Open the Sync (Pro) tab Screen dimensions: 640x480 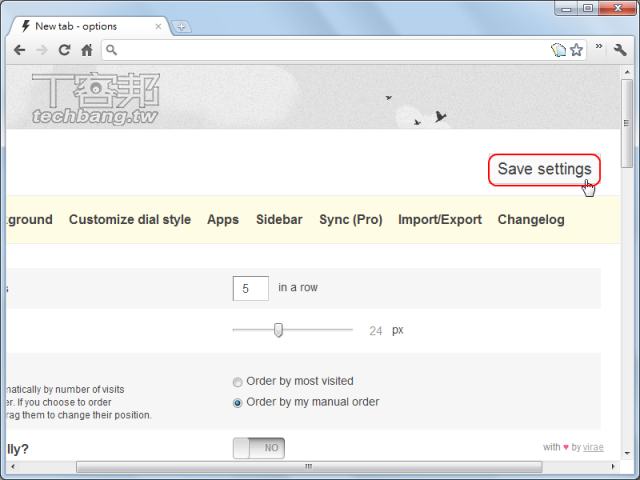(350, 220)
